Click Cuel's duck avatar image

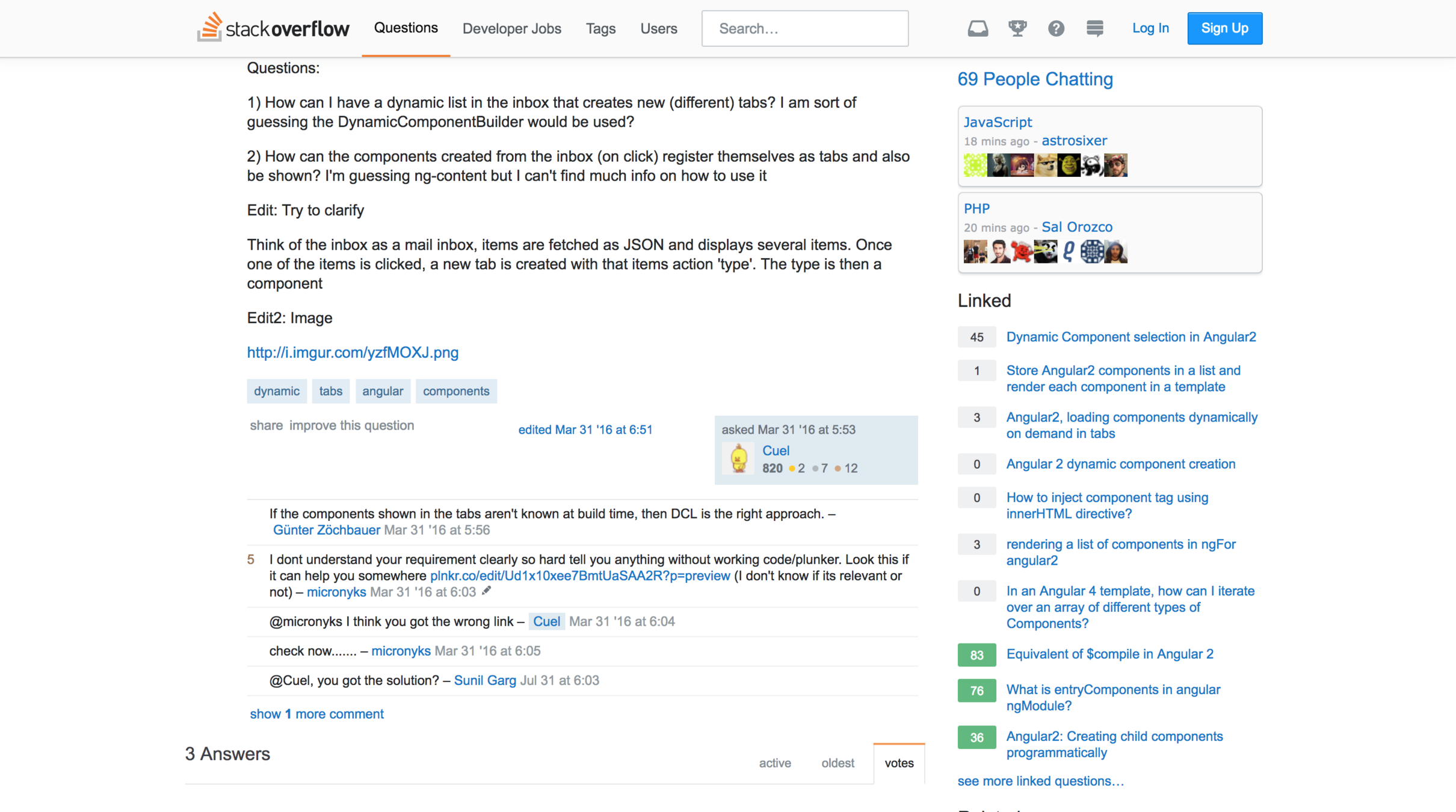coord(739,459)
